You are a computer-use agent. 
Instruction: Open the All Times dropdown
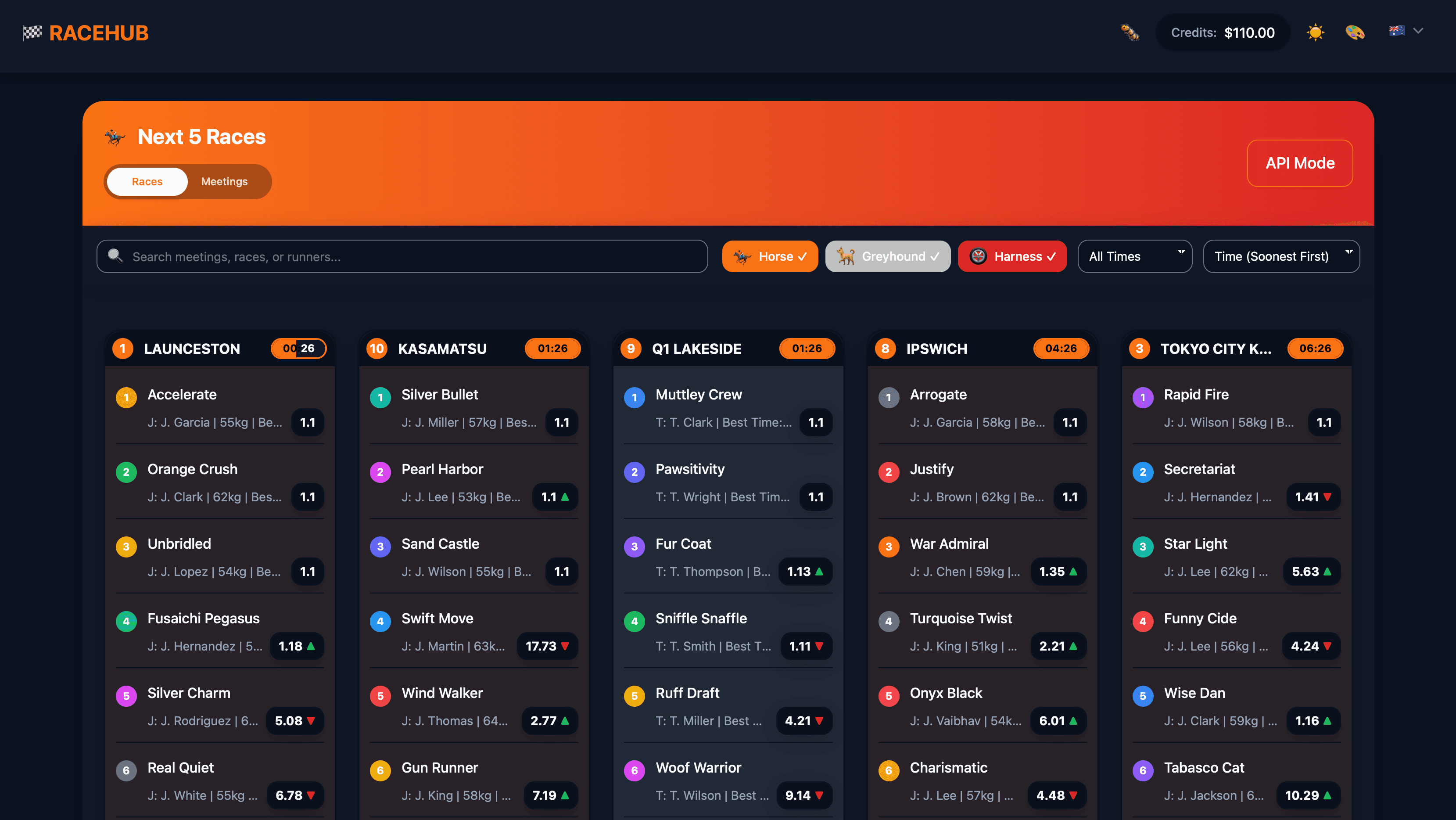coord(1134,256)
